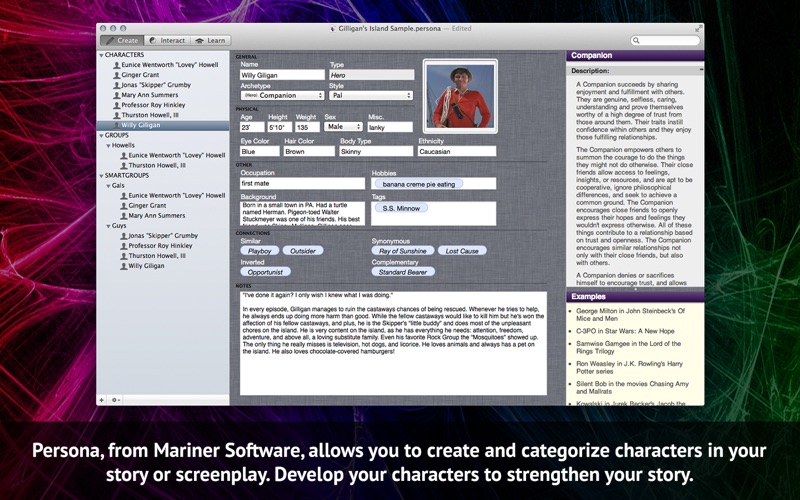Collapse the Gals smartgroup
This screenshot has width=800, height=500.
pyautogui.click(x=106, y=185)
